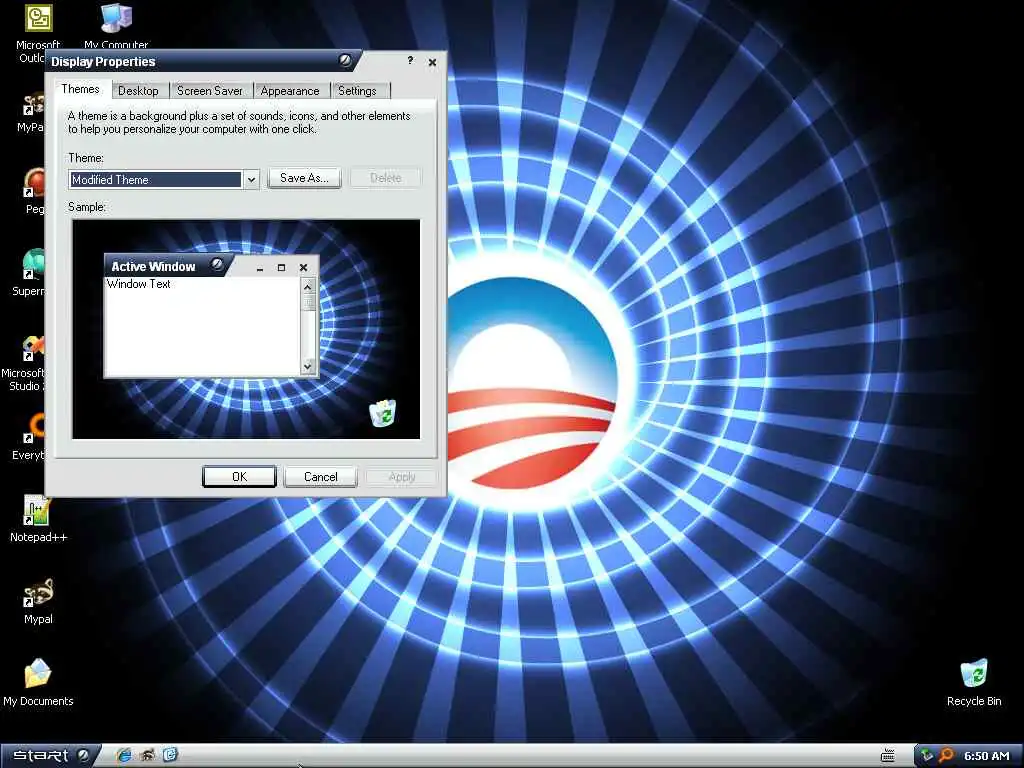Viewport: 1024px width, 768px height.
Task: Switch to the Desktop tab
Action: (x=138, y=91)
